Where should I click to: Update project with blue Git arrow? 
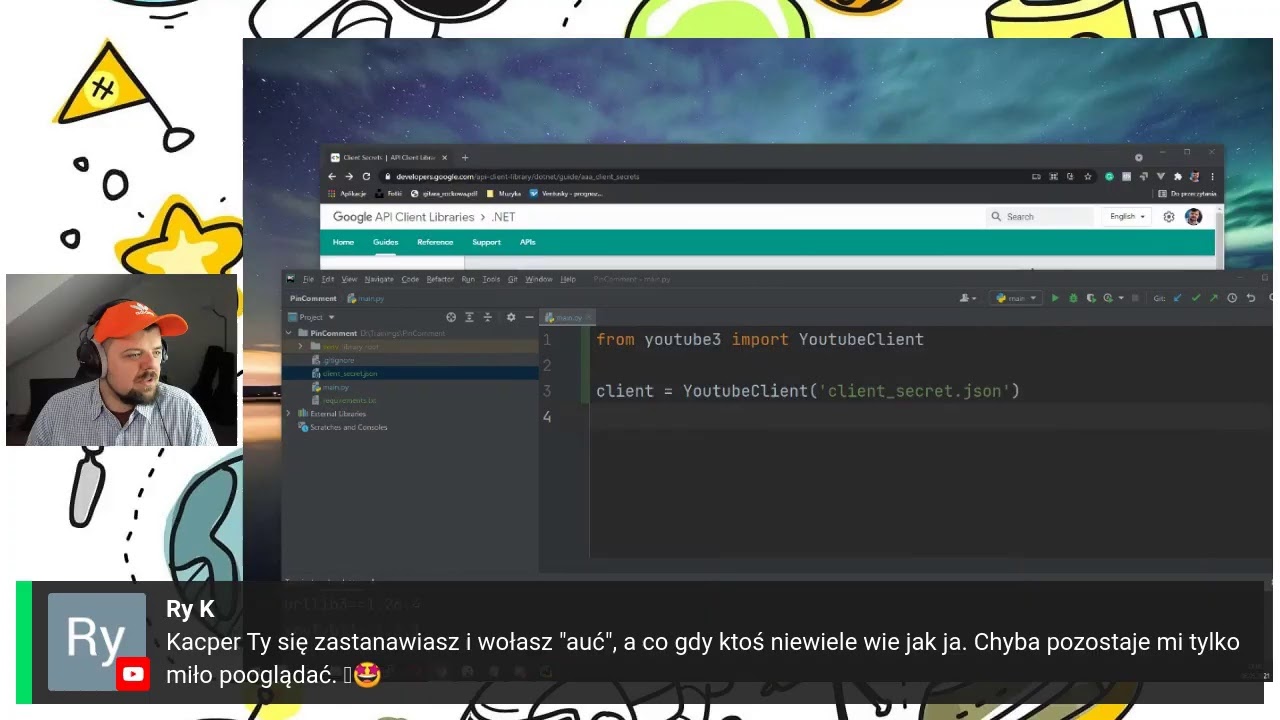pyautogui.click(x=1178, y=298)
